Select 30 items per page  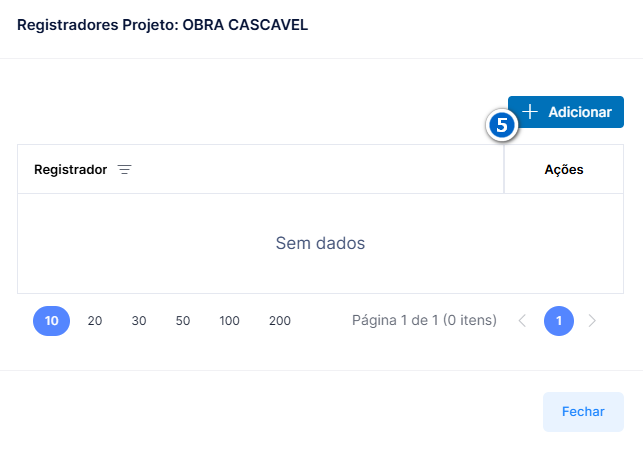click(139, 321)
